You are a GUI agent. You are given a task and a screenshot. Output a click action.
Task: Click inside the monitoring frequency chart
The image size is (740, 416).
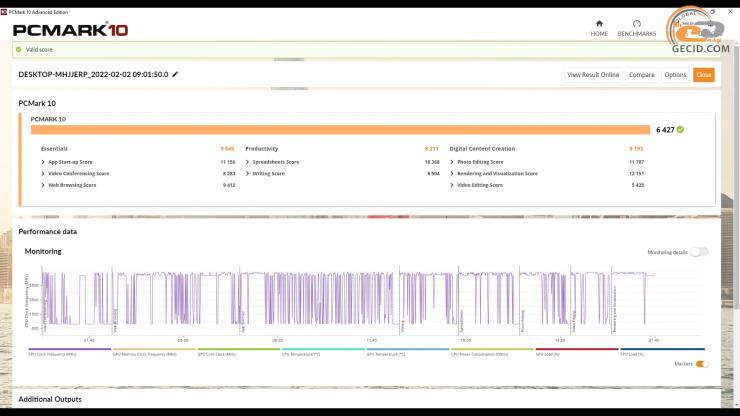tap(370, 300)
